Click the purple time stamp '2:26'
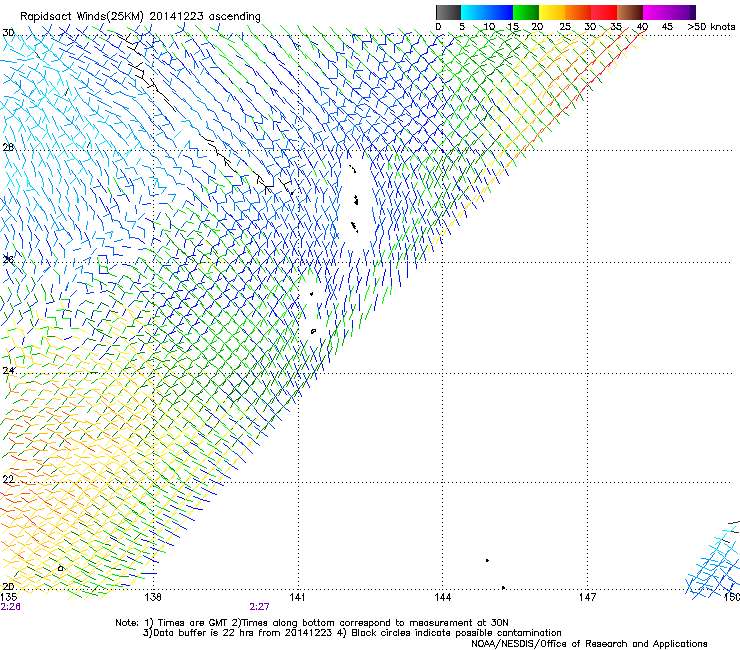 pos(10,607)
